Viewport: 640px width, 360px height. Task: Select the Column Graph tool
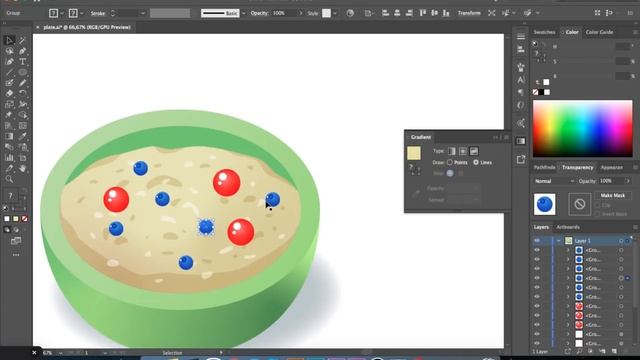9,158
